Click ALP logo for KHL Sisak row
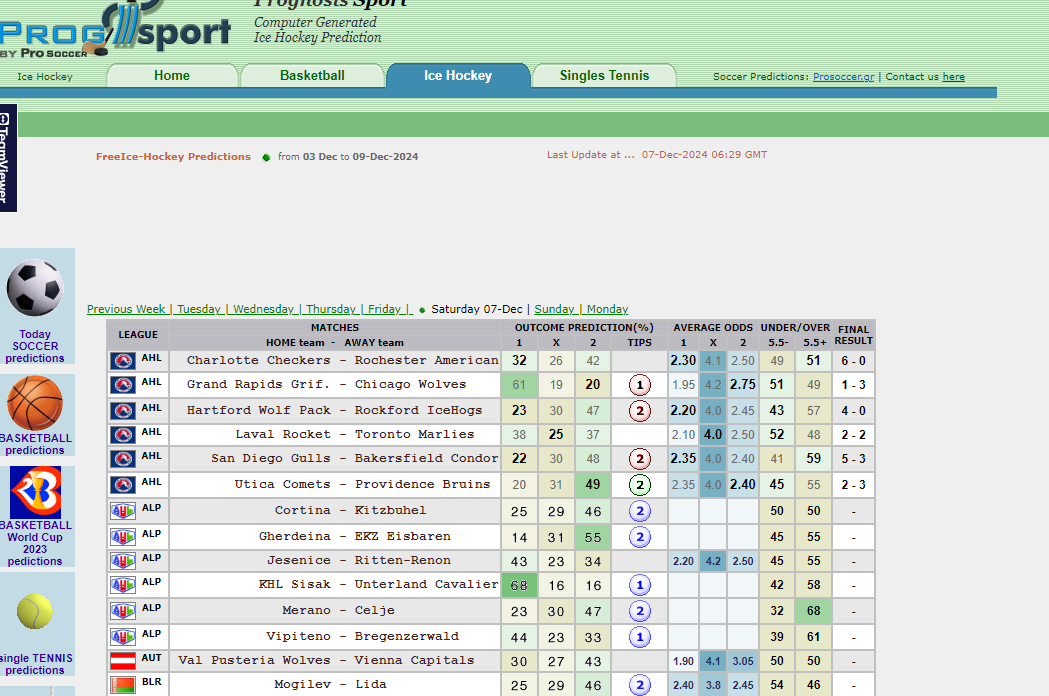Viewport: 1049px width, 696px height. pyautogui.click(x=123, y=586)
